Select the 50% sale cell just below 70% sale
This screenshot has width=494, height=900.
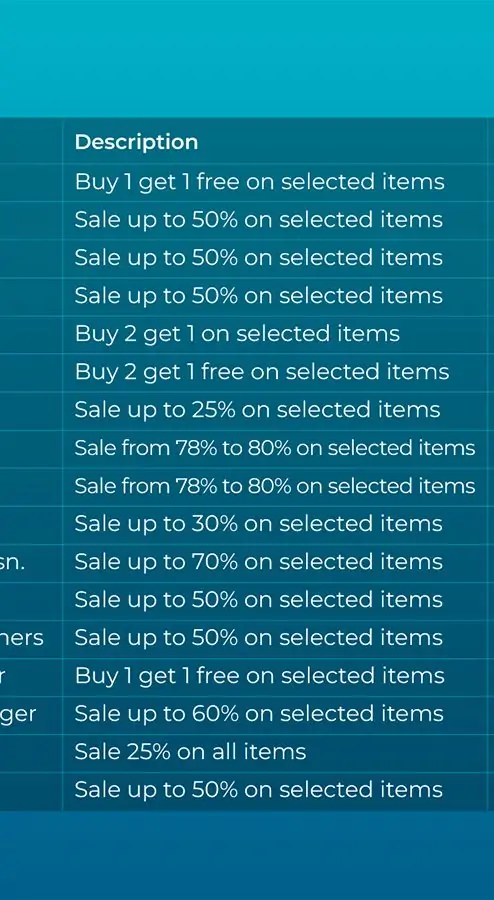coord(275,600)
